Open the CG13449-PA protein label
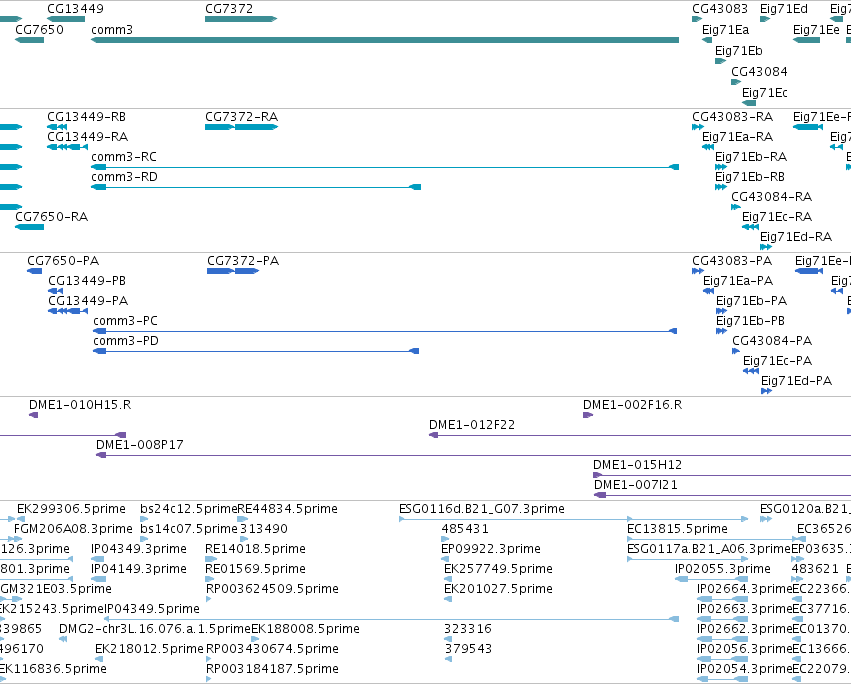 88,301
